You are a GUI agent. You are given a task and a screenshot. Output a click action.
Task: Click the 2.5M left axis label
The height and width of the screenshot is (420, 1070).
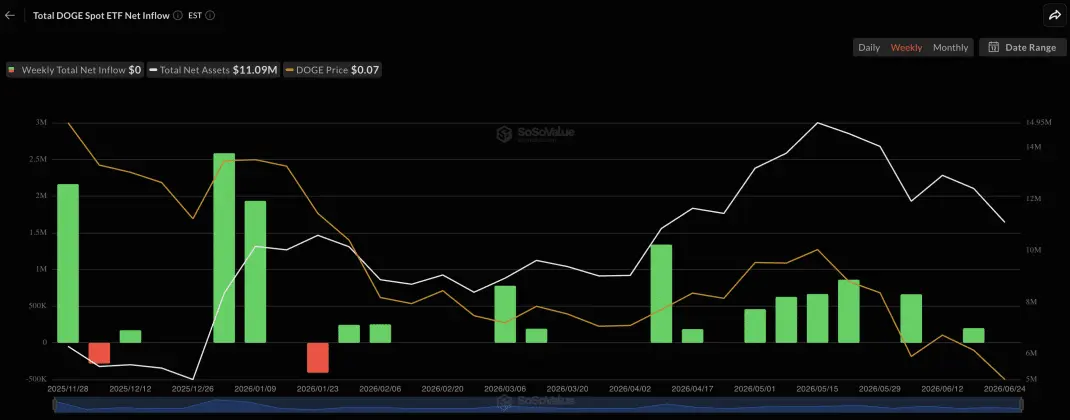coord(38,159)
